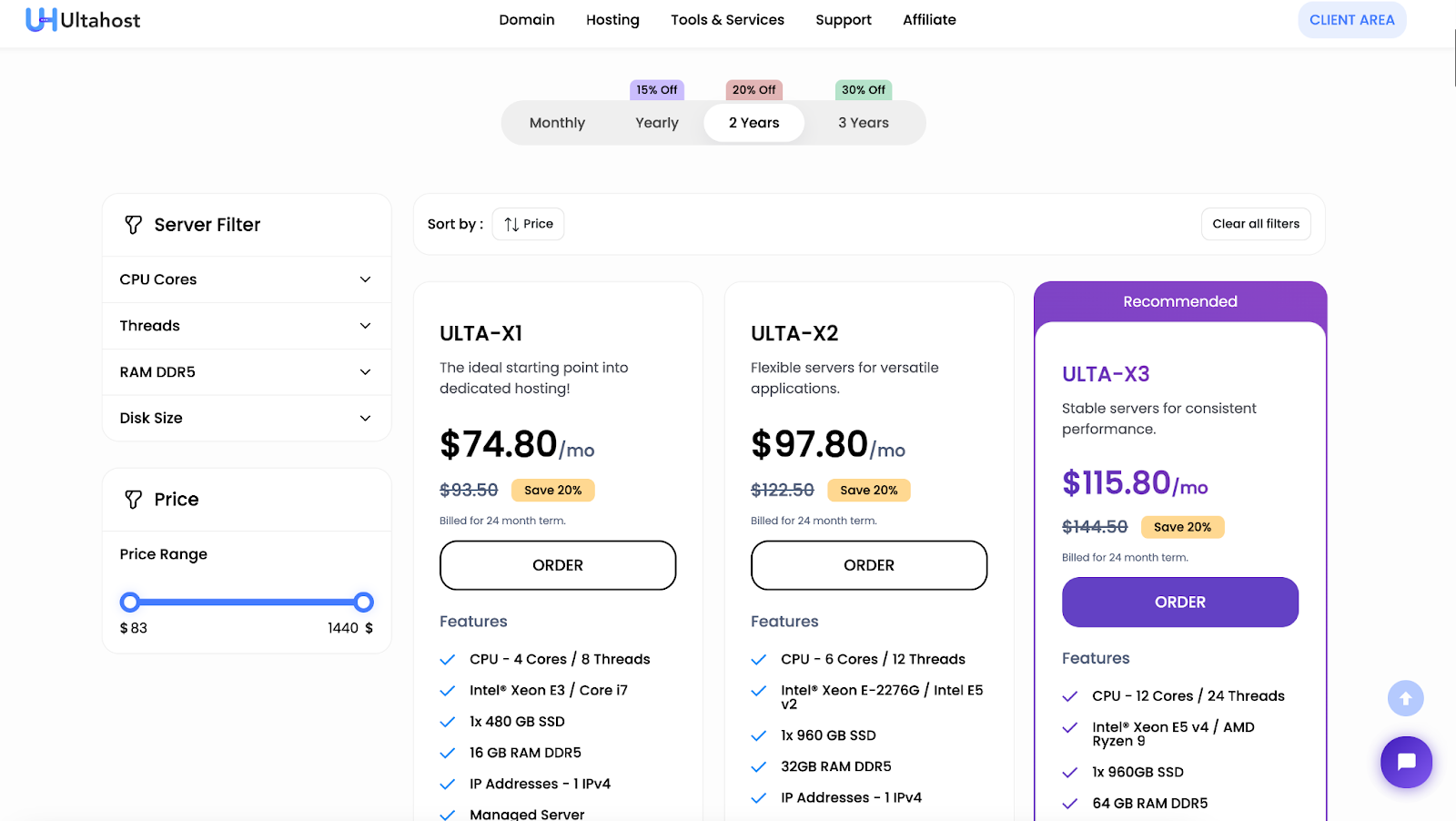The image size is (1456, 821).
Task: Click the Save 20% badge on ULTA-X1
Action: [x=553, y=491]
